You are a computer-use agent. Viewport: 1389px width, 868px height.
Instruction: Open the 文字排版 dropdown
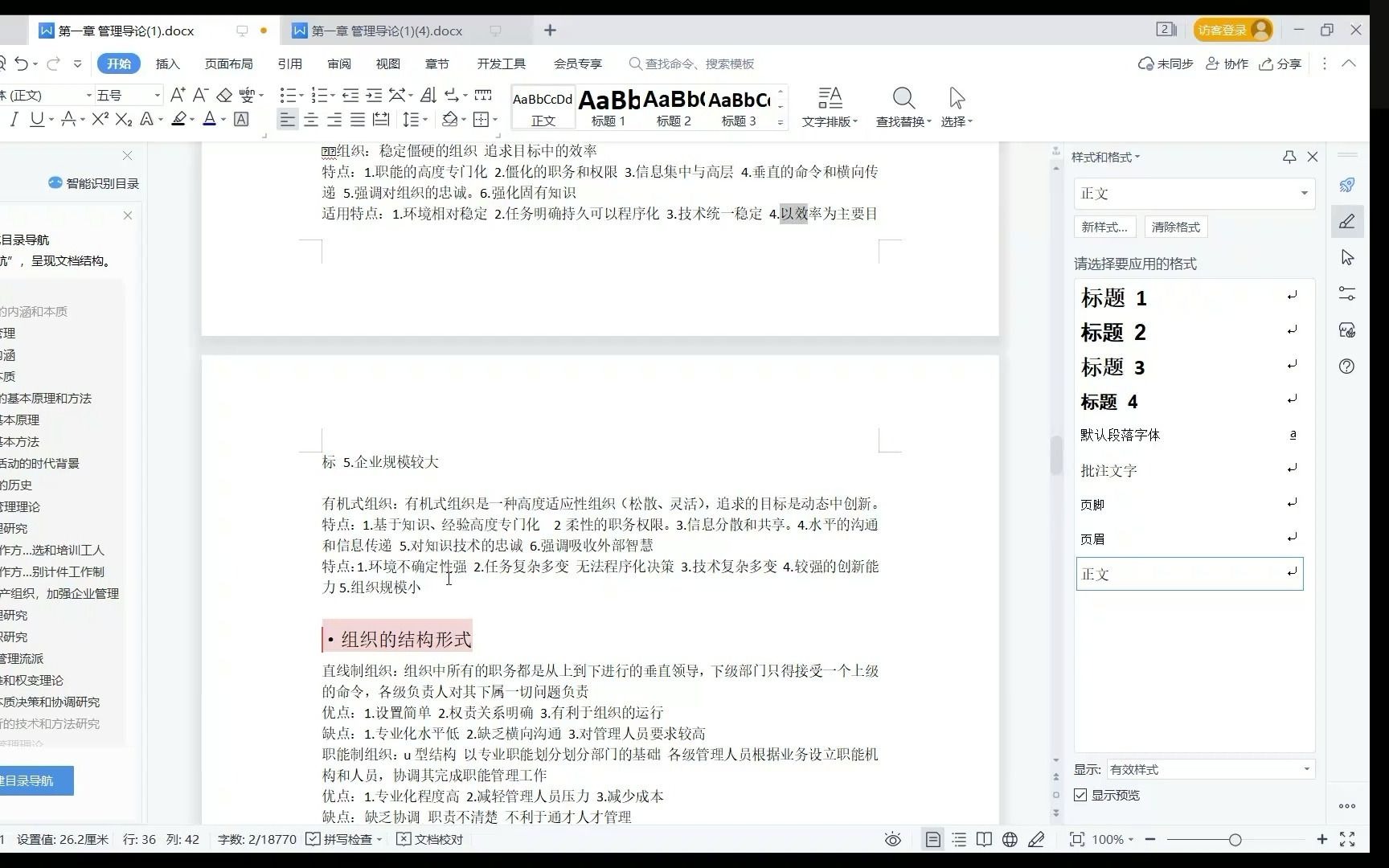tap(830, 108)
